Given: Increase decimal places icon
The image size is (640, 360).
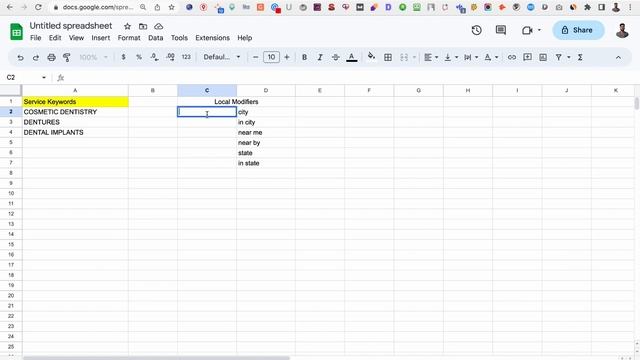Looking at the screenshot, I should [x=170, y=57].
